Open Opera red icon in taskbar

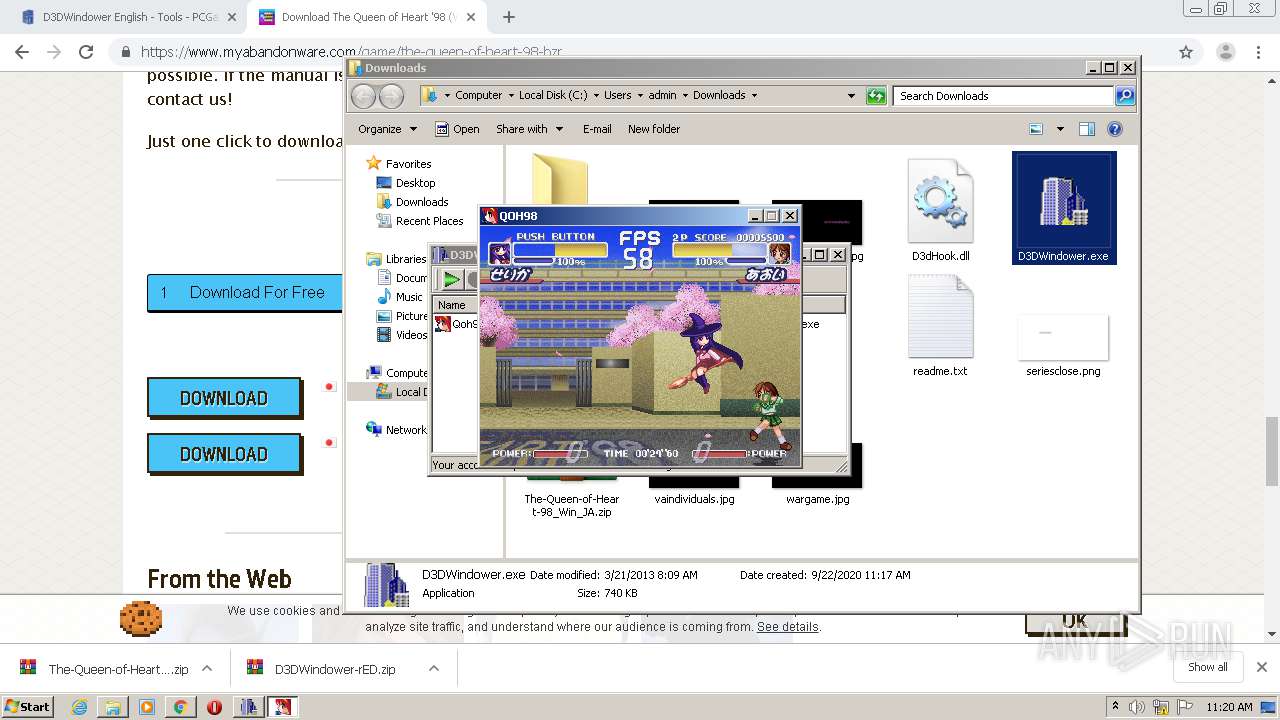pyautogui.click(x=214, y=707)
